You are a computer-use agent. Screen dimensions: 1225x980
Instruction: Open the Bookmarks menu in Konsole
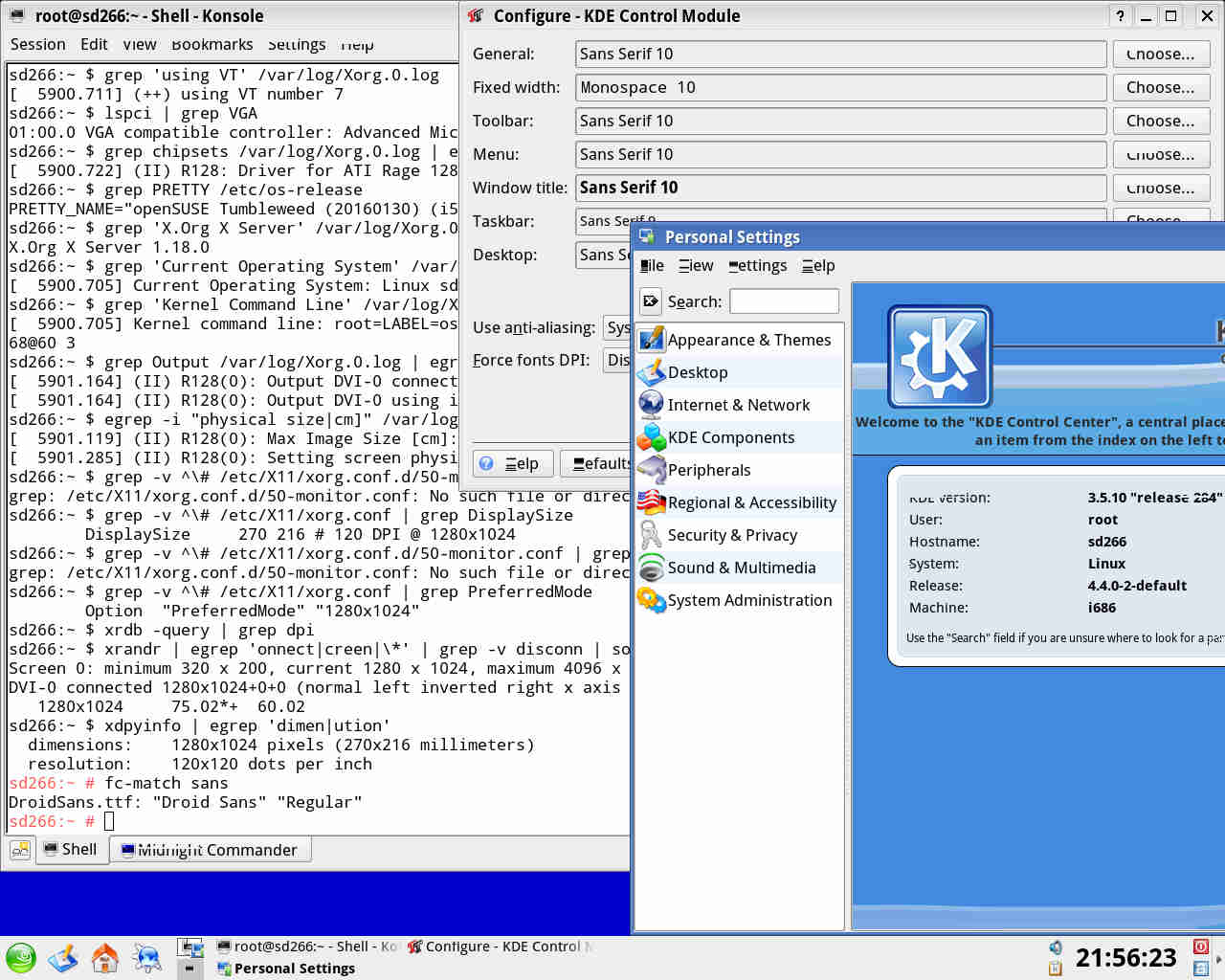[212, 44]
